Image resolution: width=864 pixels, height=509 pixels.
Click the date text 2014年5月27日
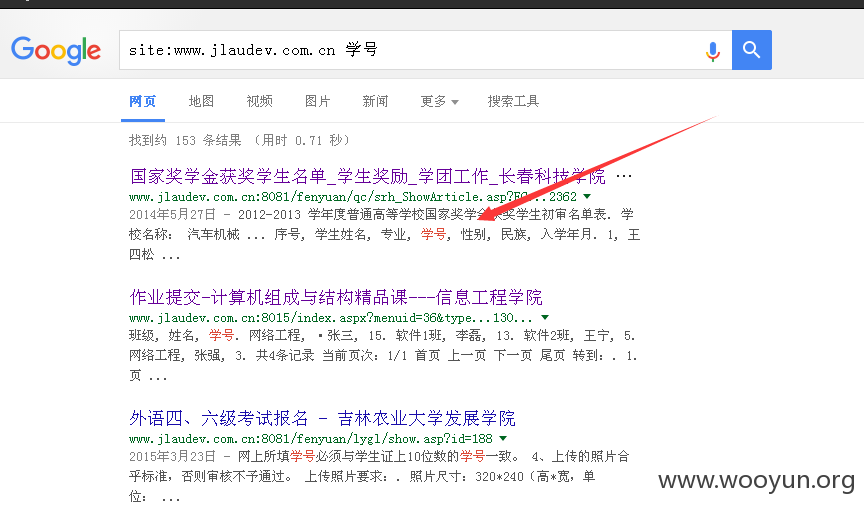pos(172,214)
